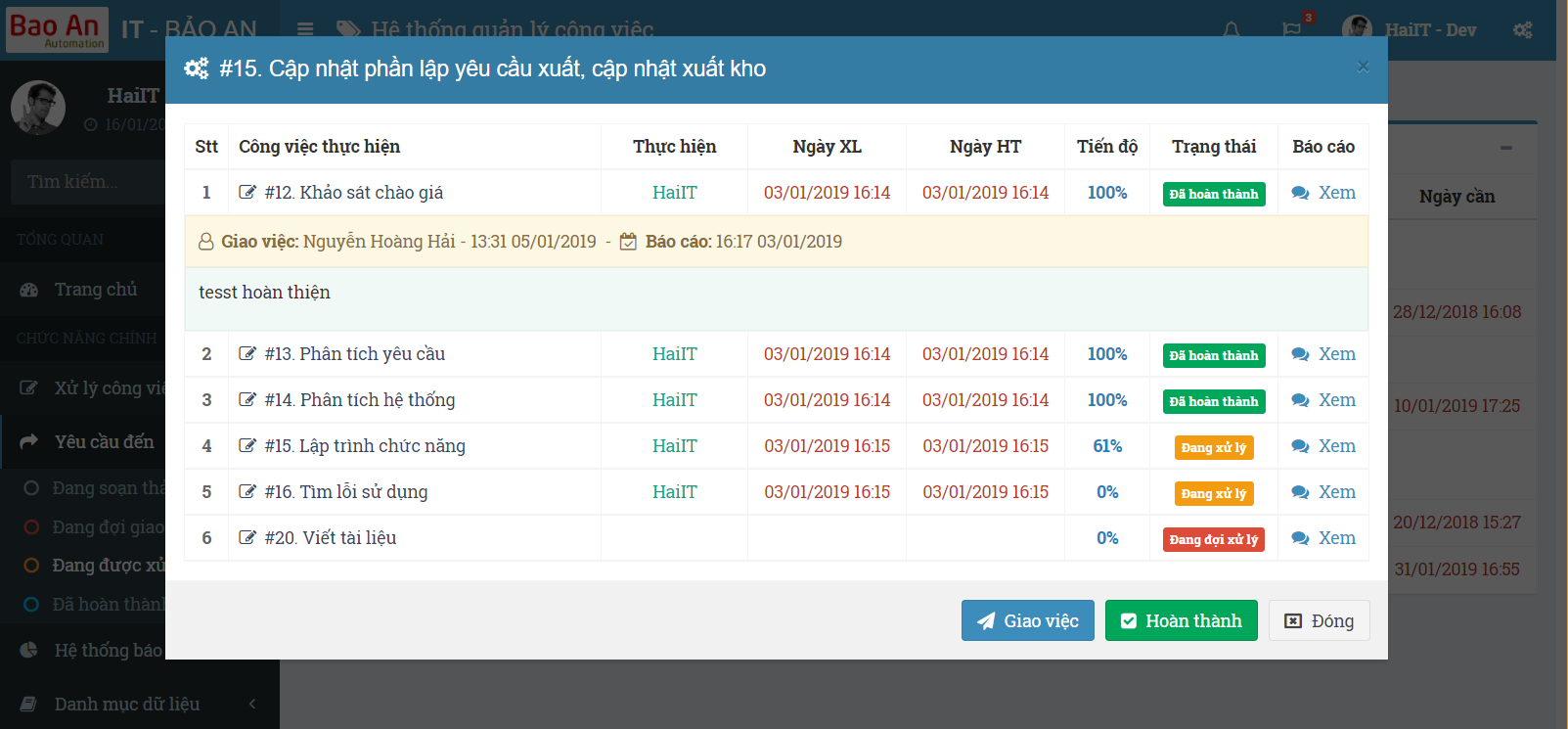Click the Tìm kiếm search field
Image resolution: width=1568 pixels, height=729 pixels.
point(88,182)
